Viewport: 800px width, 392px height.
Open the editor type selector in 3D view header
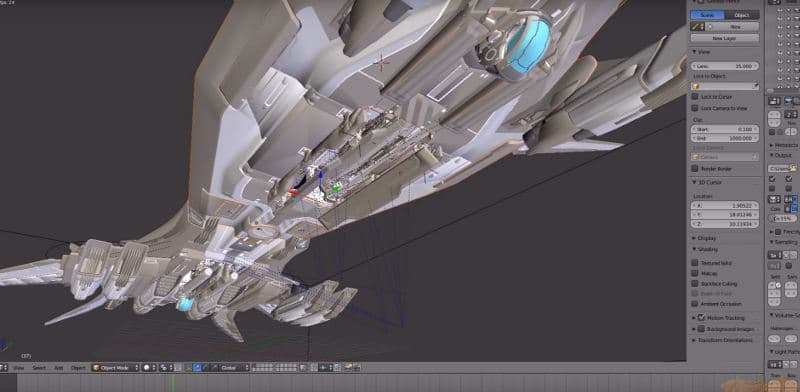click(x=4, y=368)
